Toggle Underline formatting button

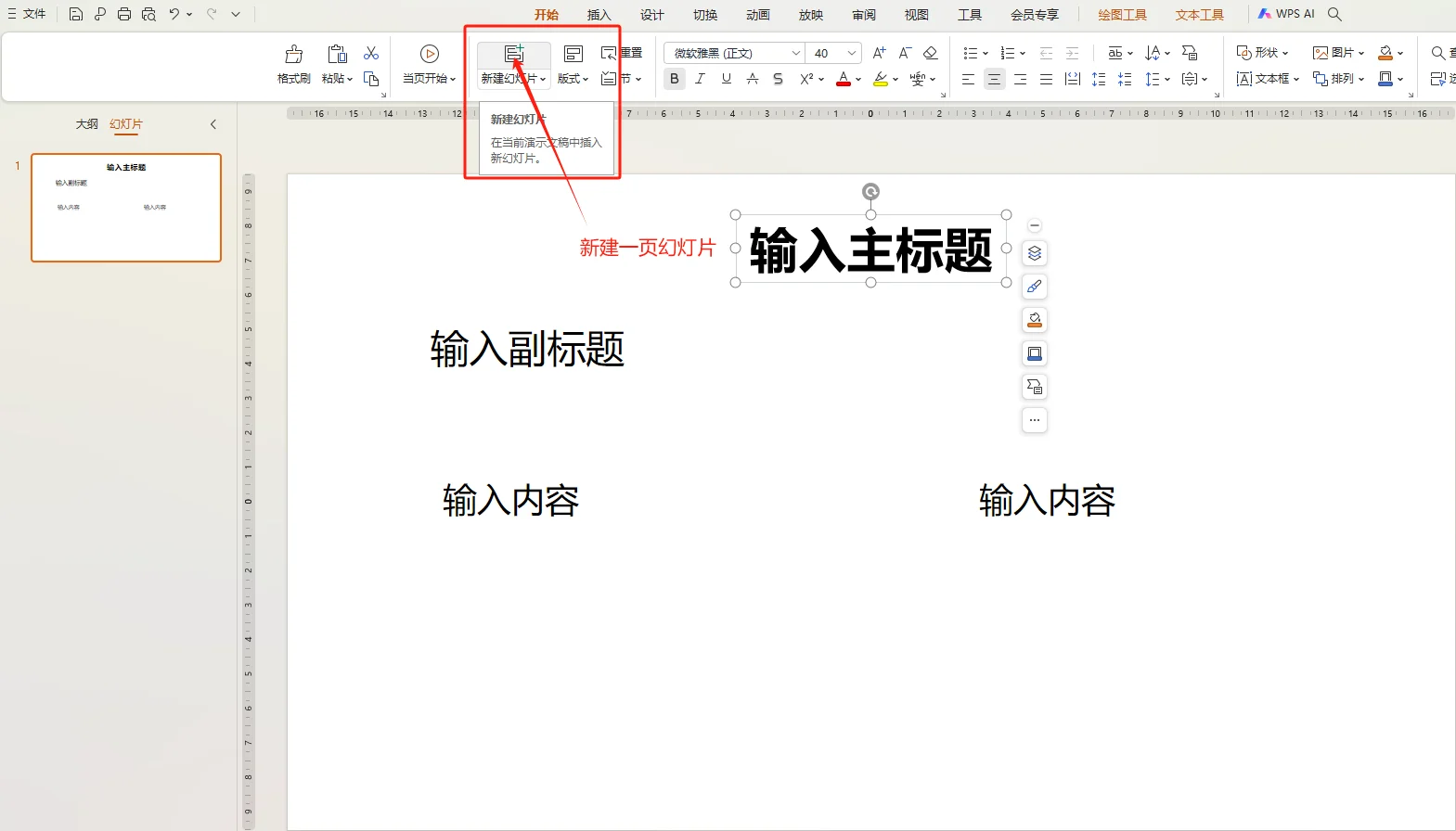coord(727,79)
